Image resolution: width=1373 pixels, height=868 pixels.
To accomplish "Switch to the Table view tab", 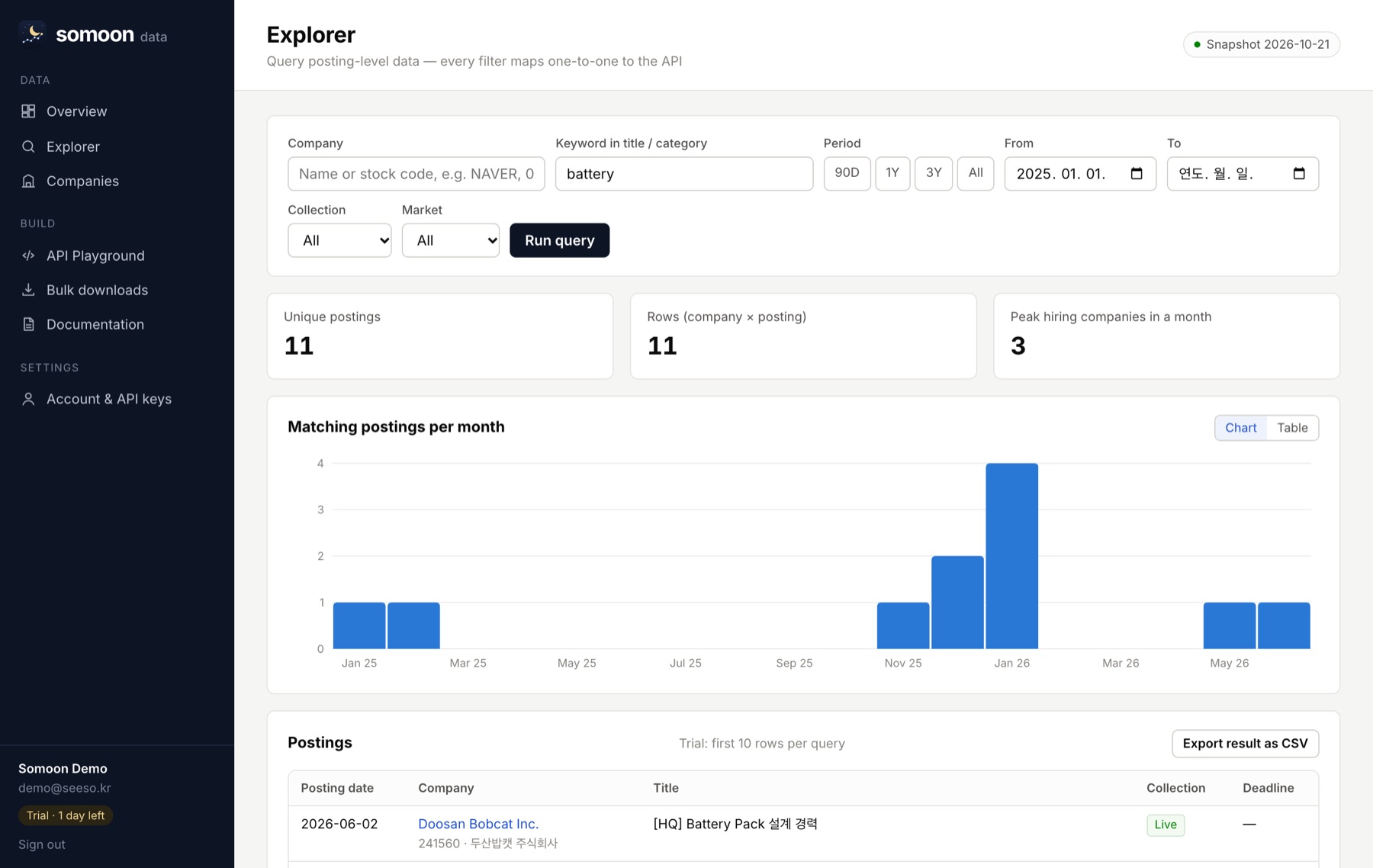I will 1292,428.
